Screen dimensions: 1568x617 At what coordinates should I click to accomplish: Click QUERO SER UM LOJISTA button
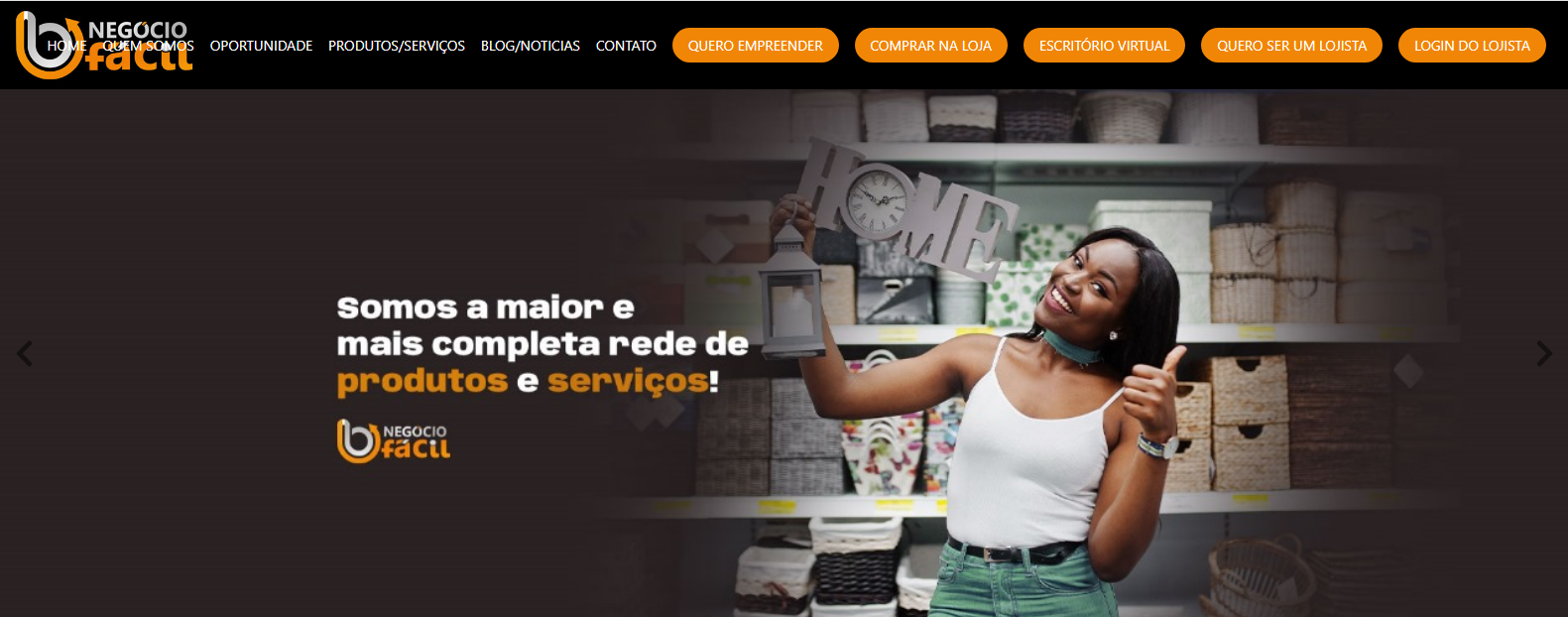[x=1291, y=46]
